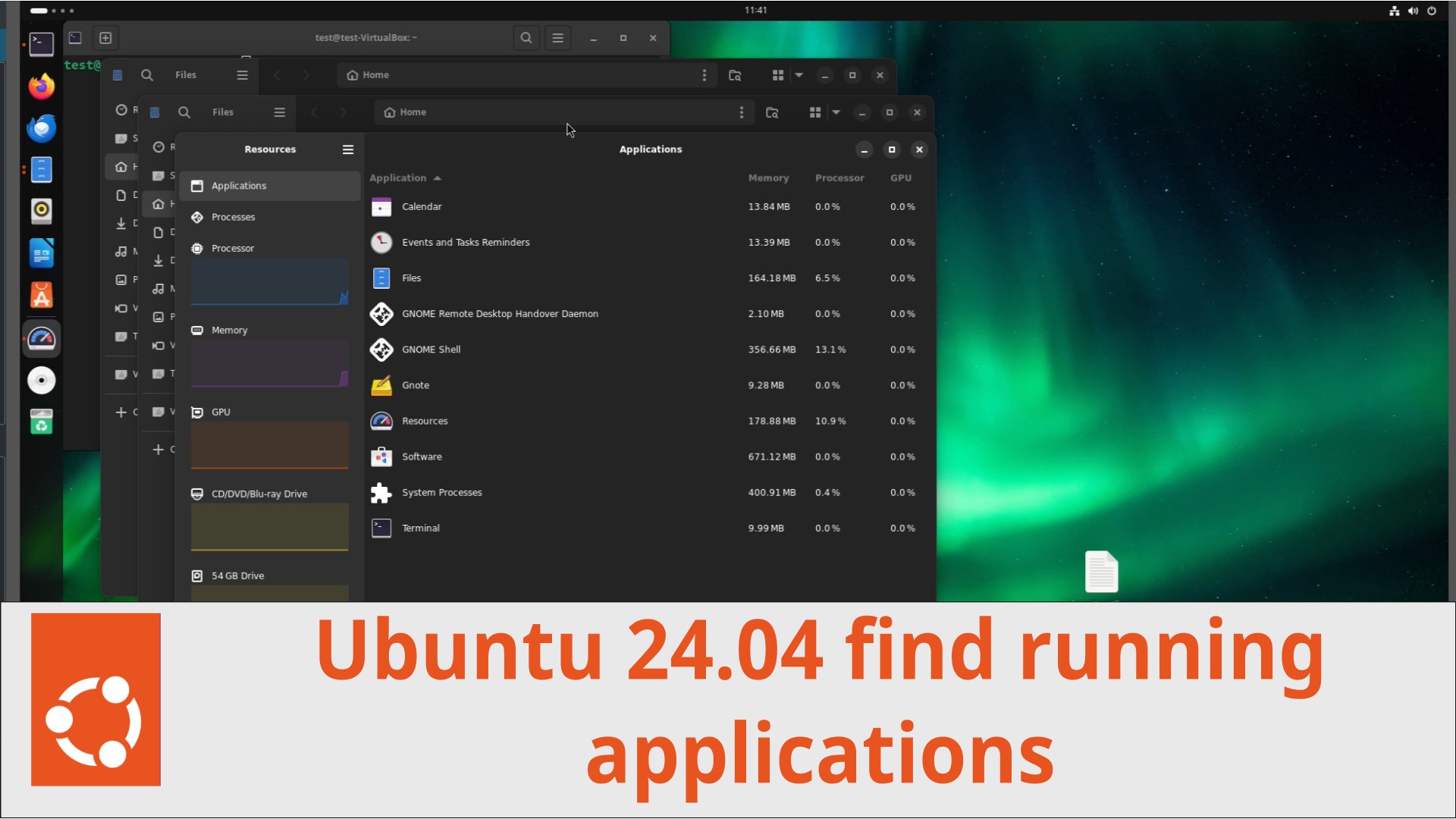The image size is (1456, 819).
Task: Click the Gnote application icon
Action: point(381,385)
